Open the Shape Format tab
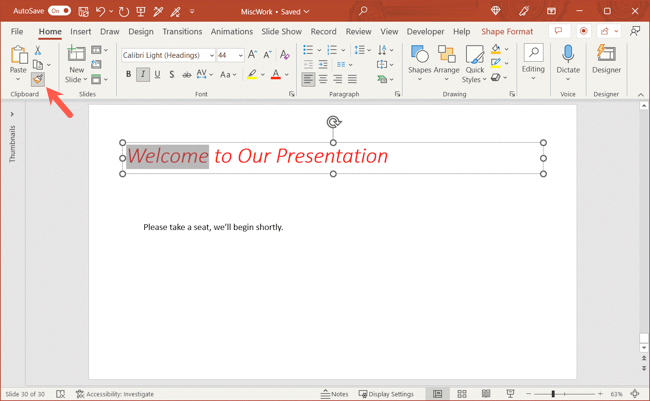Image resolution: width=650 pixels, height=401 pixels. 507,32
